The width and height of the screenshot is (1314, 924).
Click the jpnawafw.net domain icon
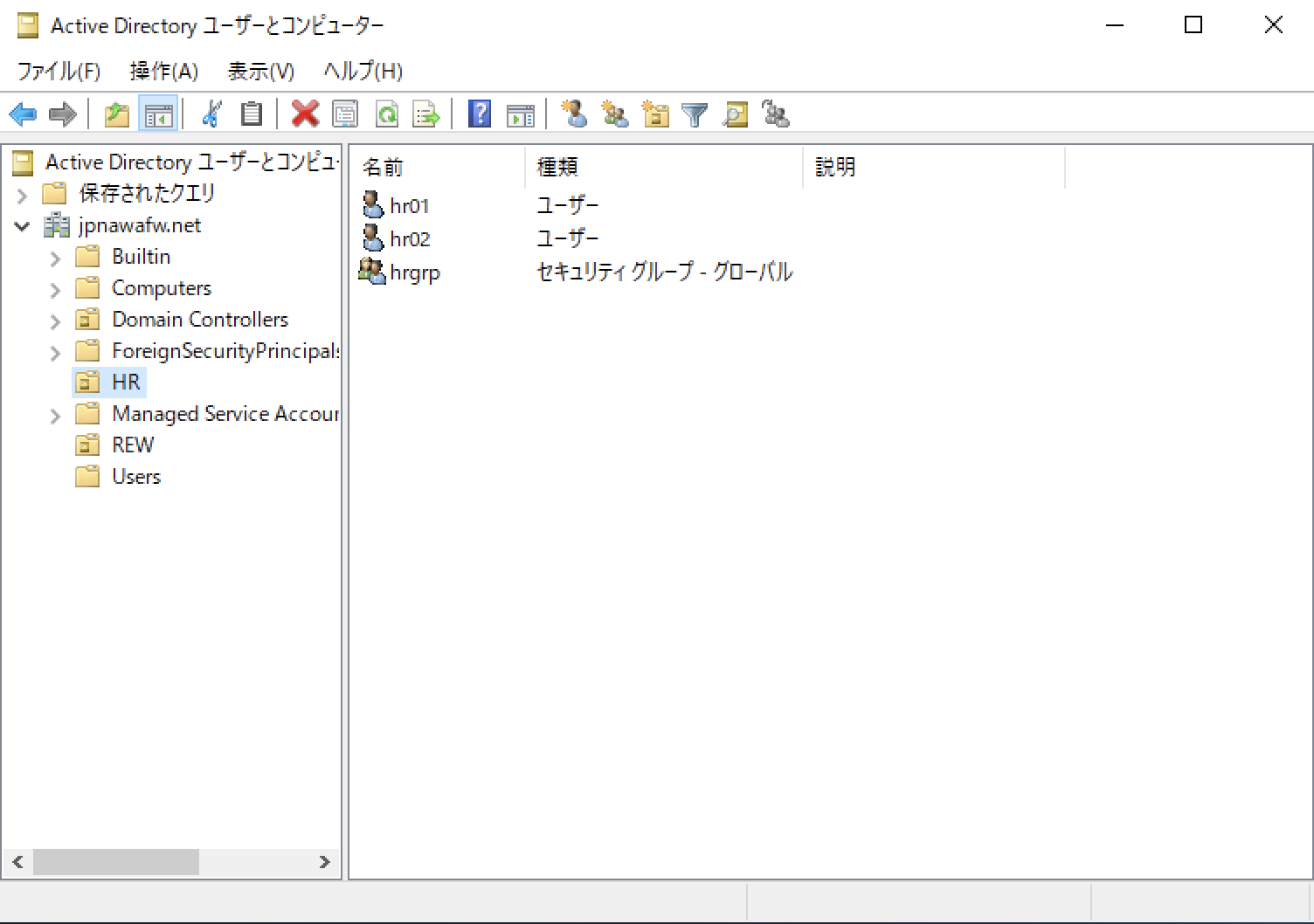coord(57,225)
